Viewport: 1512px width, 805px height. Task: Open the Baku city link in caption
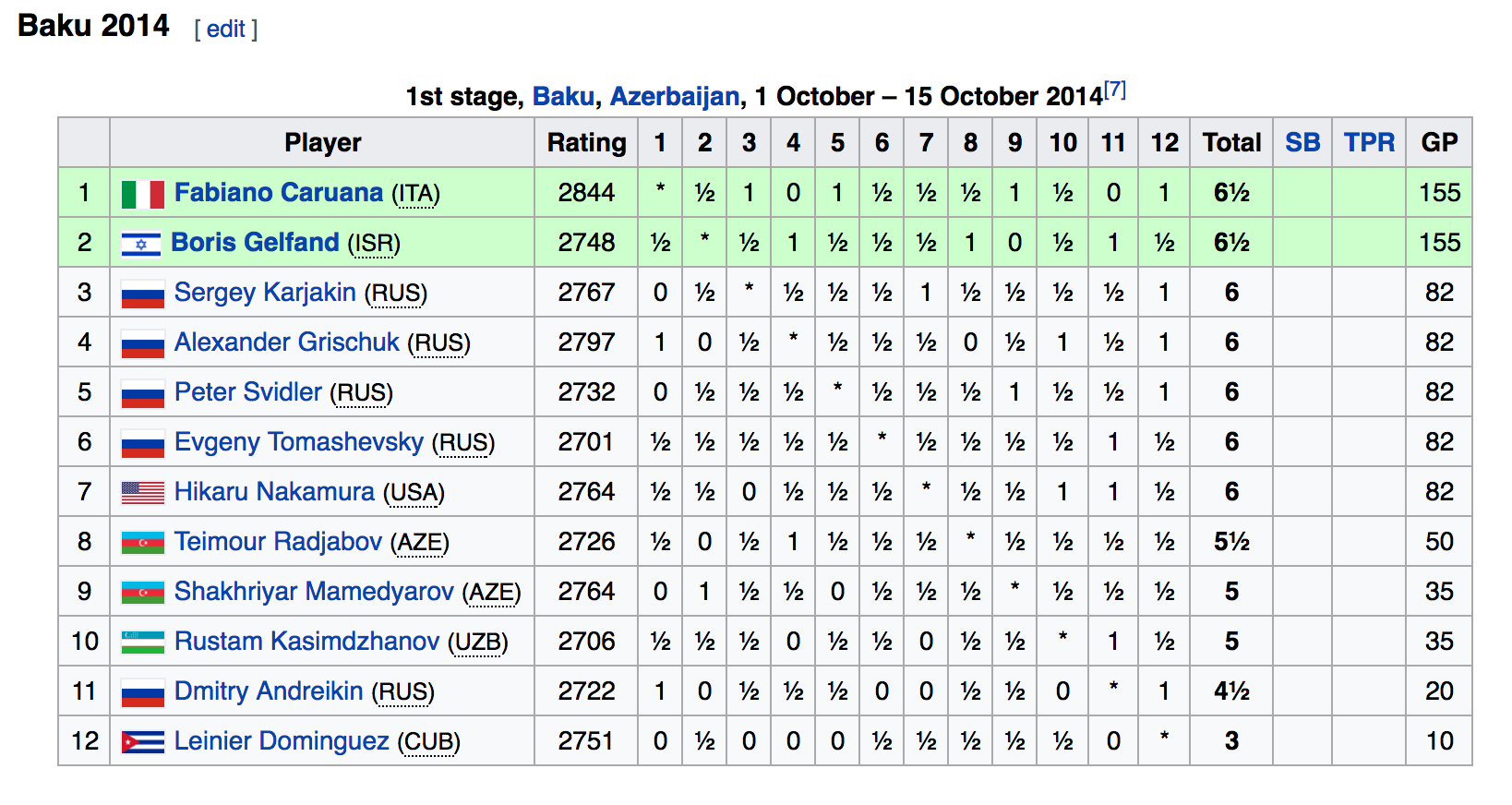pyautogui.click(x=563, y=96)
